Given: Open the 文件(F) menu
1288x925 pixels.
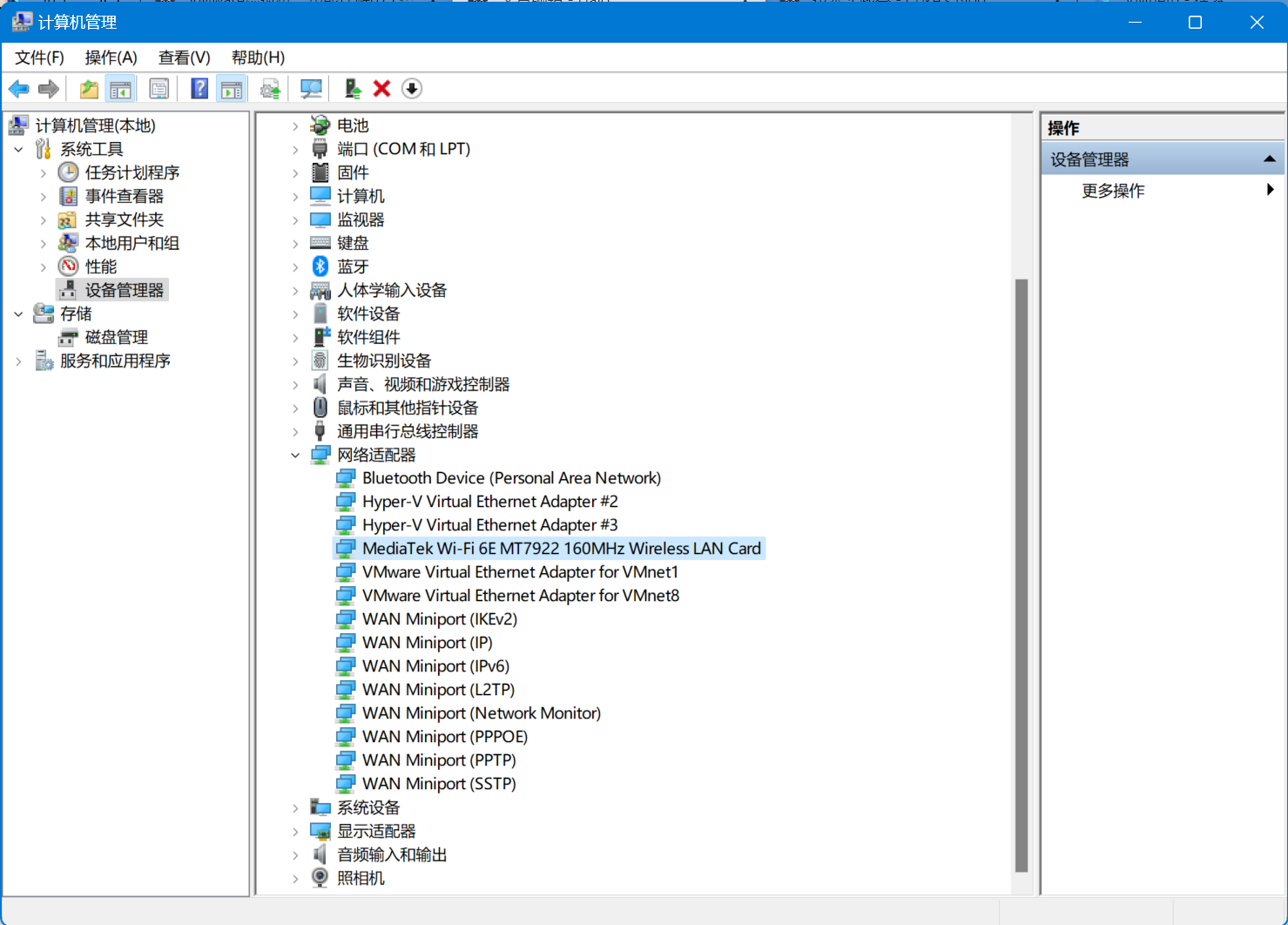Looking at the screenshot, I should tap(39, 57).
